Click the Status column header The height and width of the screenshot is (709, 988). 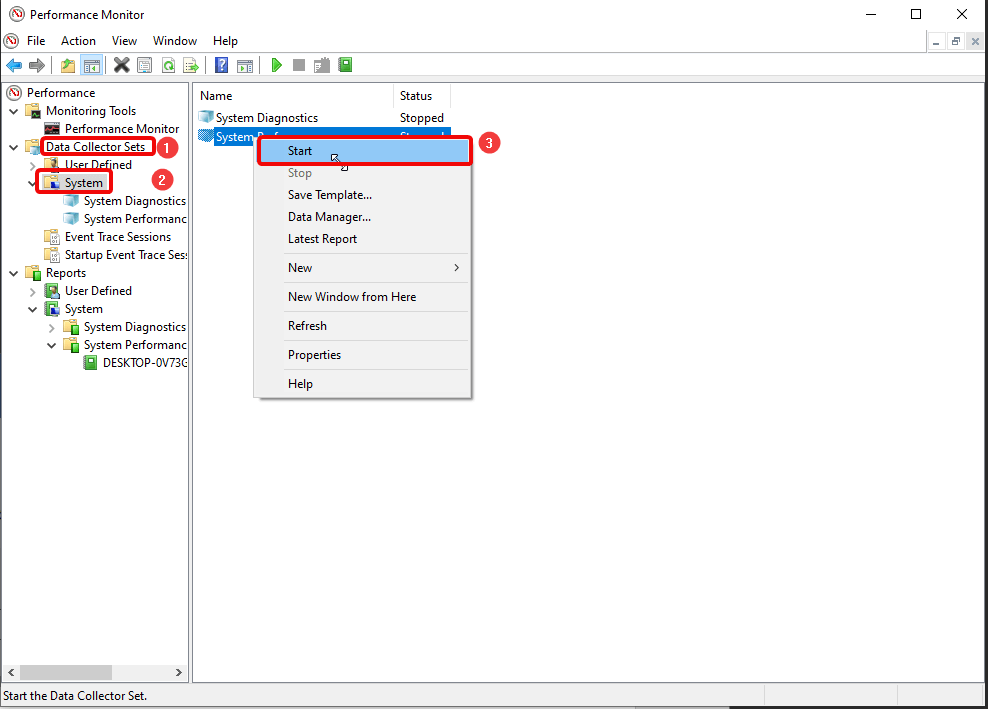(x=415, y=96)
